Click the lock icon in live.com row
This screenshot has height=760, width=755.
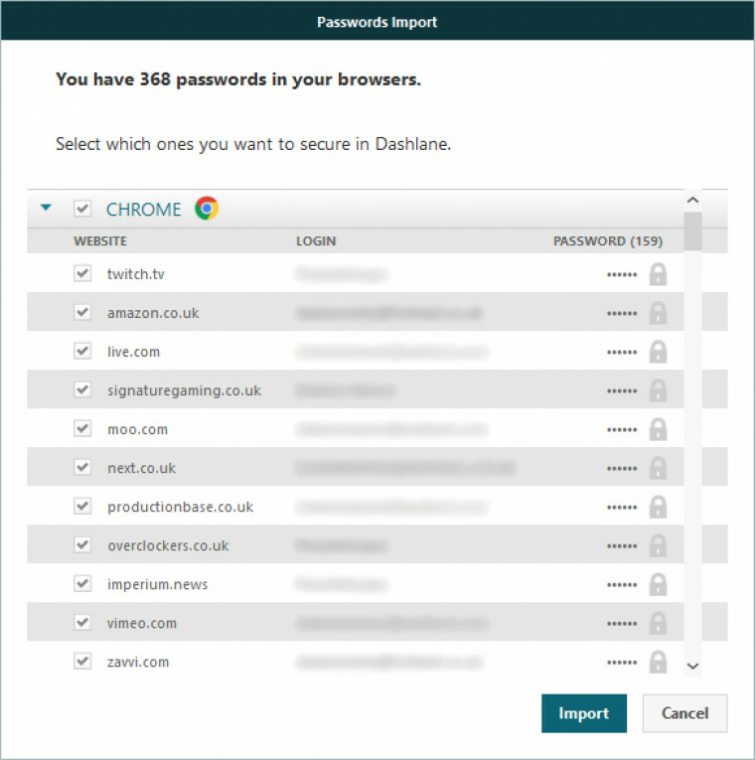click(x=658, y=352)
